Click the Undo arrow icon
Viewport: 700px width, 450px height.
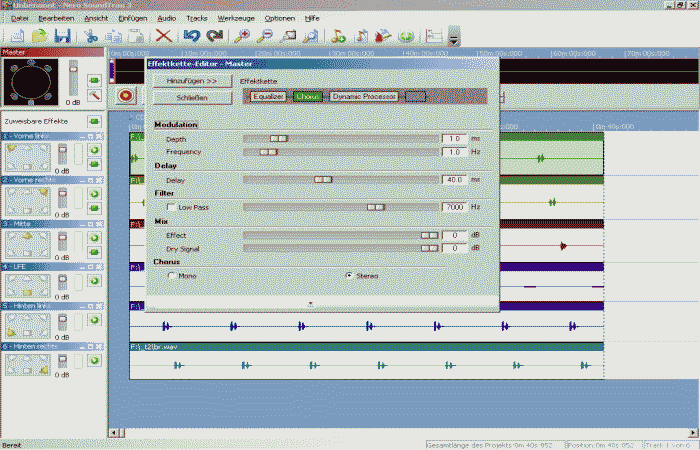click(x=191, y=36)
